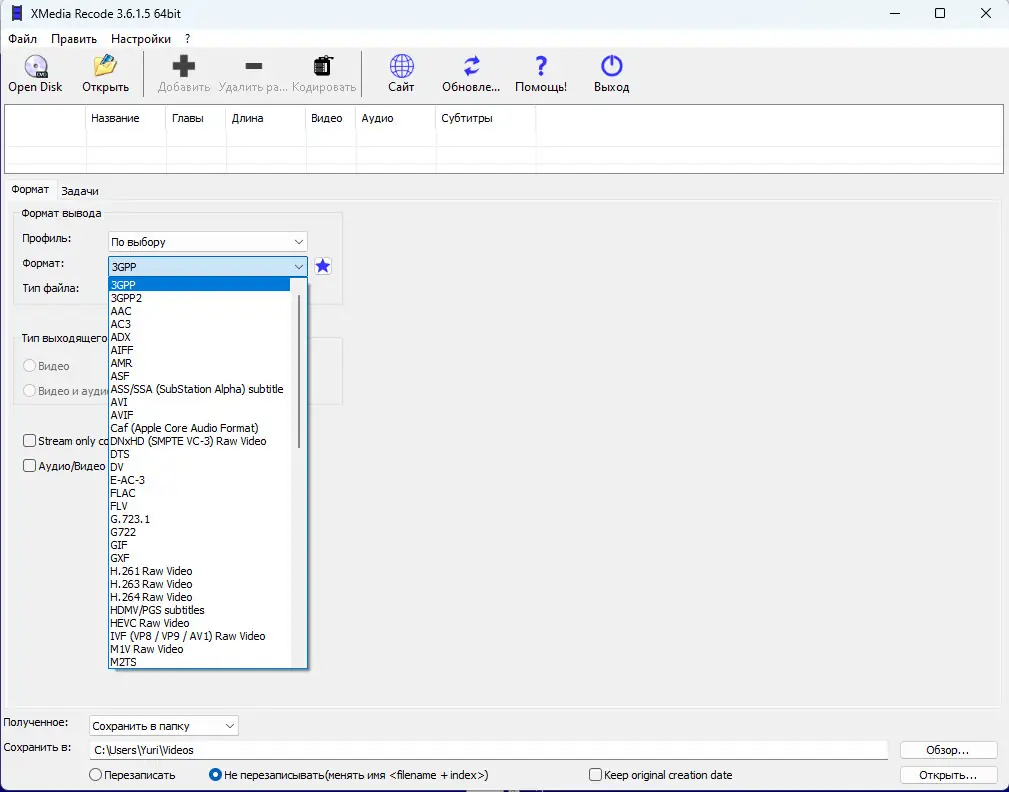Viewport: 1009px width, 792px height.
Task: Click the Выход power icon
Action: (611, 66)
